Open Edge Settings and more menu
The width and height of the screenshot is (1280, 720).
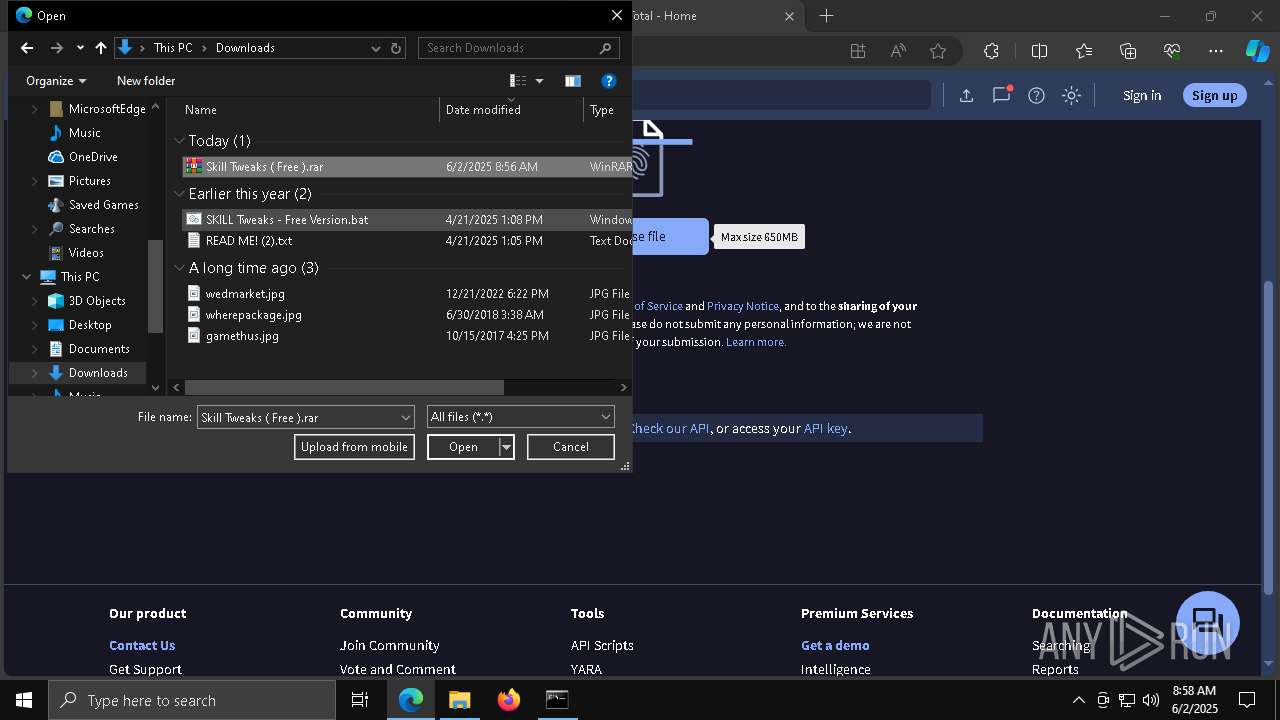point(1215,51)
